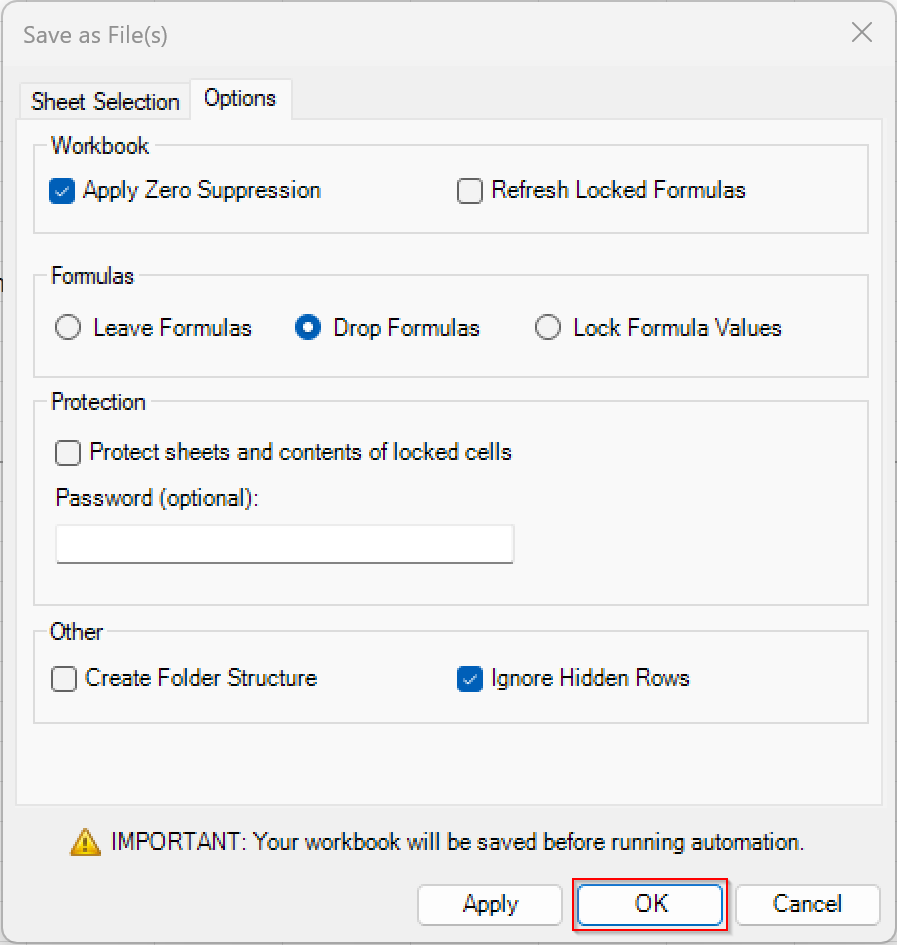Focus the optional Password input field
Viewport: 897px width, 945px height.
coord(285,544)
